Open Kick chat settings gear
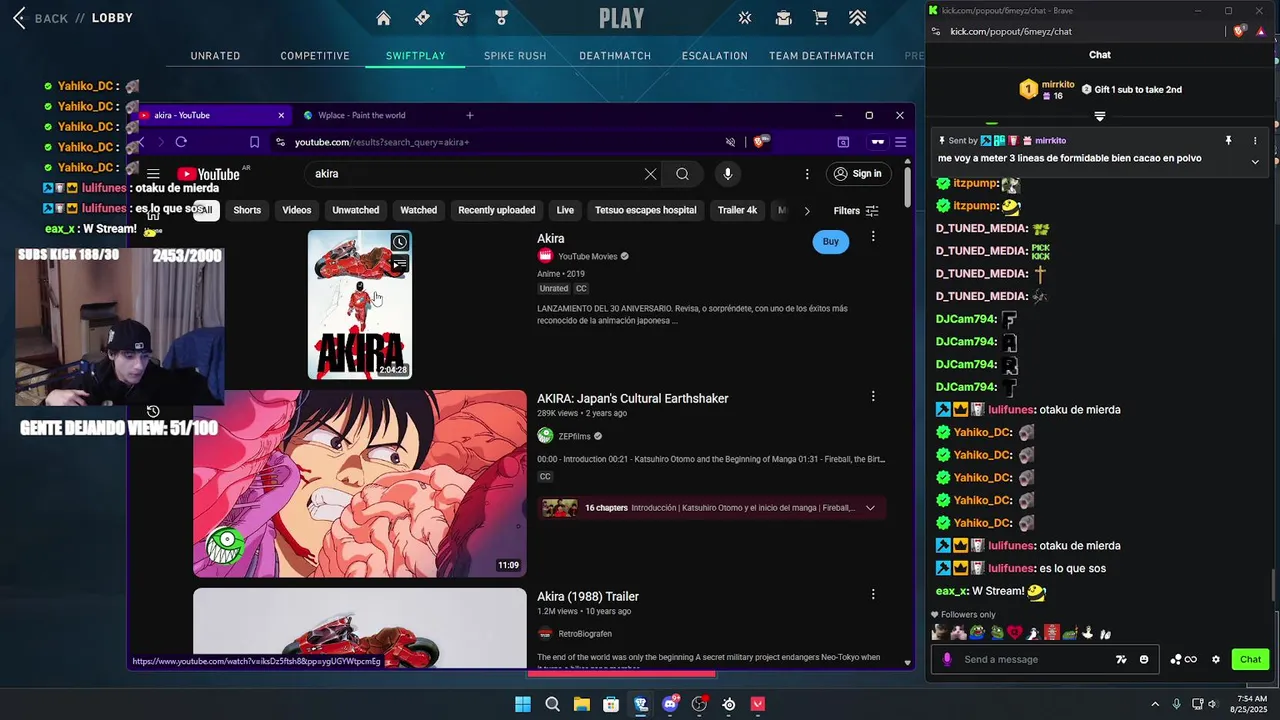 (1216, 660)
